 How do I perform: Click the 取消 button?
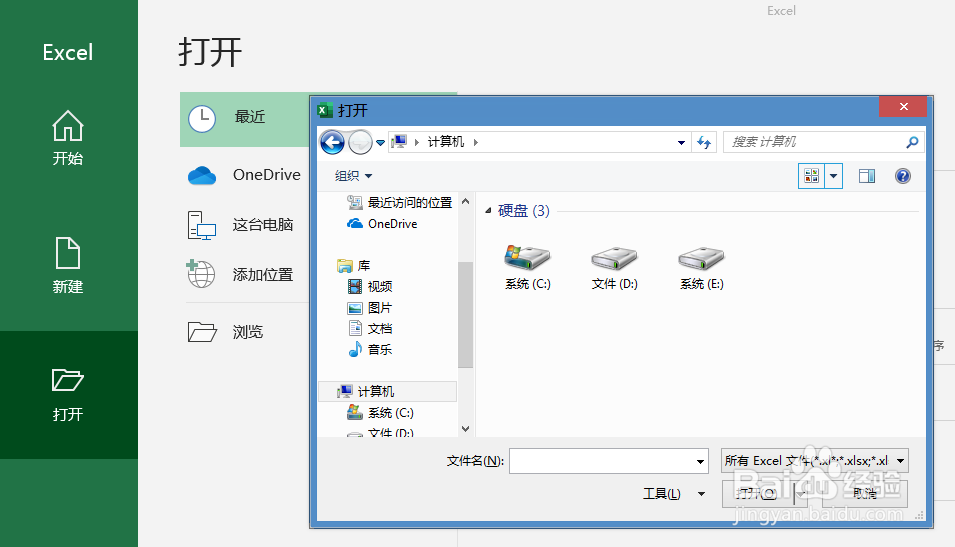[865, 493]
